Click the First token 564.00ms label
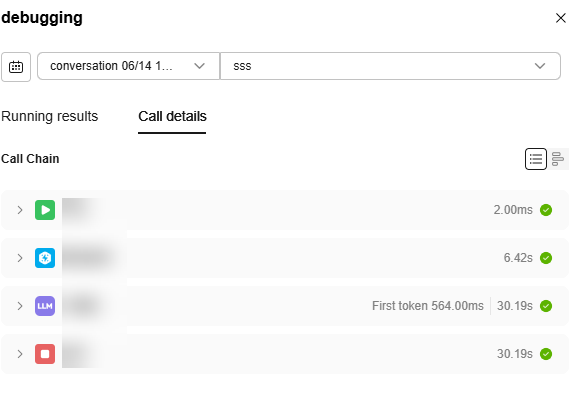The width and height of the screenshot is (571, 402). point(428,306)
